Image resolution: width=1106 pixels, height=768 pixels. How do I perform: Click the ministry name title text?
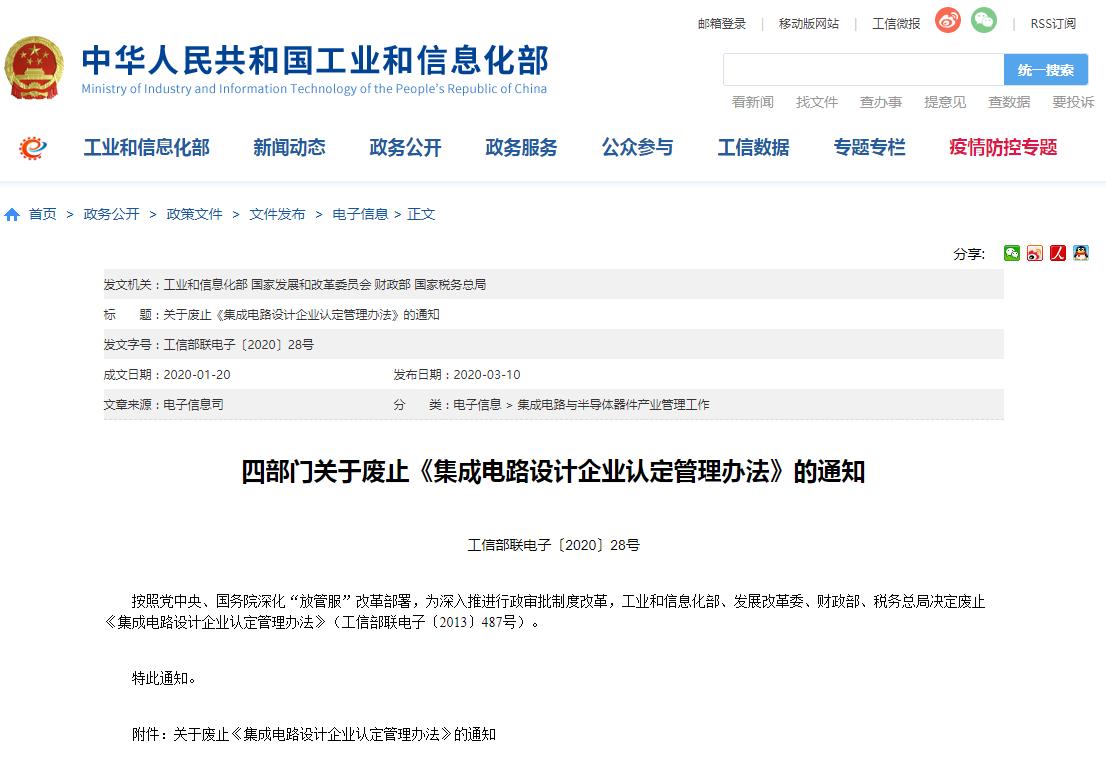pos(315,61)
